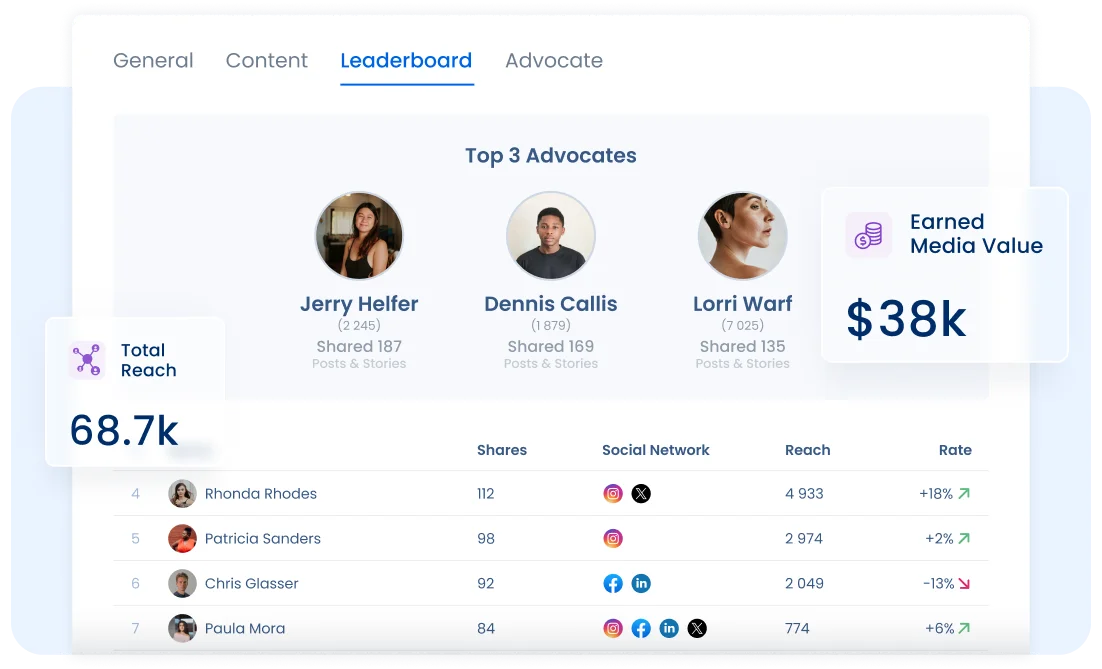Sort by the Shares column header
Image resolution: width=1102 pixels, height=669 pixels.
point(501,450)
